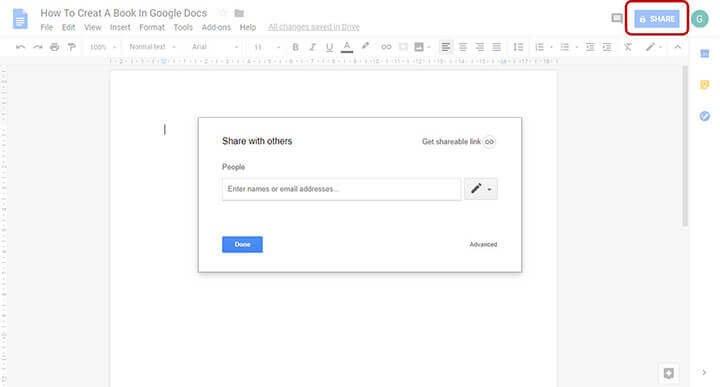The width and height of the screenshot is (720, 387).
Task: Click the Bulleted list icon
Action: click(565, 47)
